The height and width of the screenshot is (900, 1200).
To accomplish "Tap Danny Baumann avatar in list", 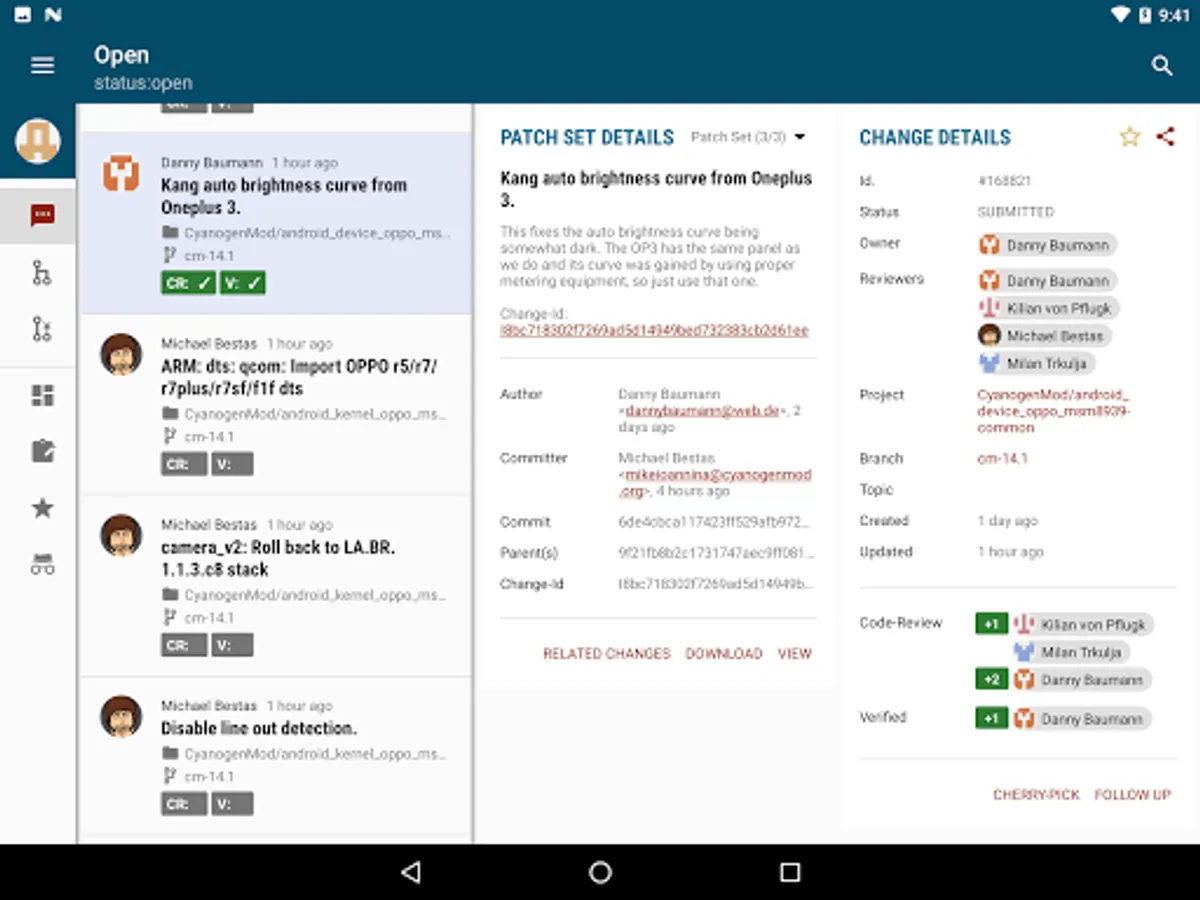I will click(121, 174).
